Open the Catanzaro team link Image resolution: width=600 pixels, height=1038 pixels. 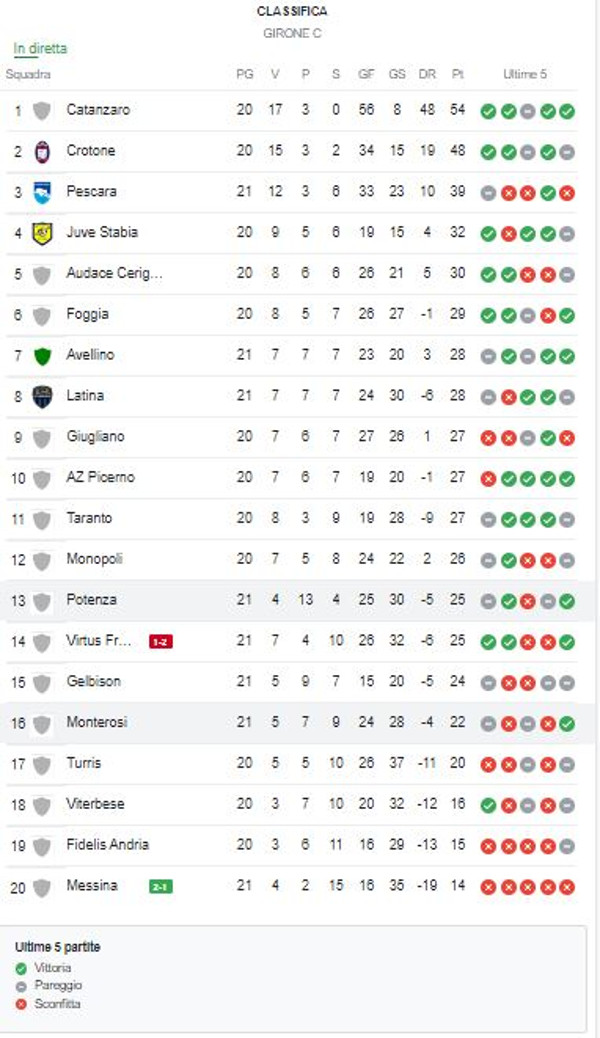(x=98, y=110)
